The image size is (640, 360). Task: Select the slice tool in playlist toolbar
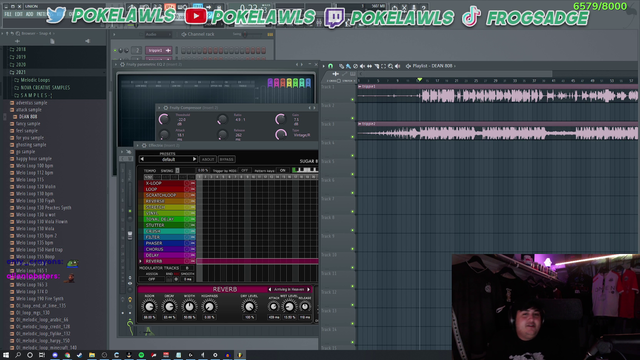(x=376, y=66)
